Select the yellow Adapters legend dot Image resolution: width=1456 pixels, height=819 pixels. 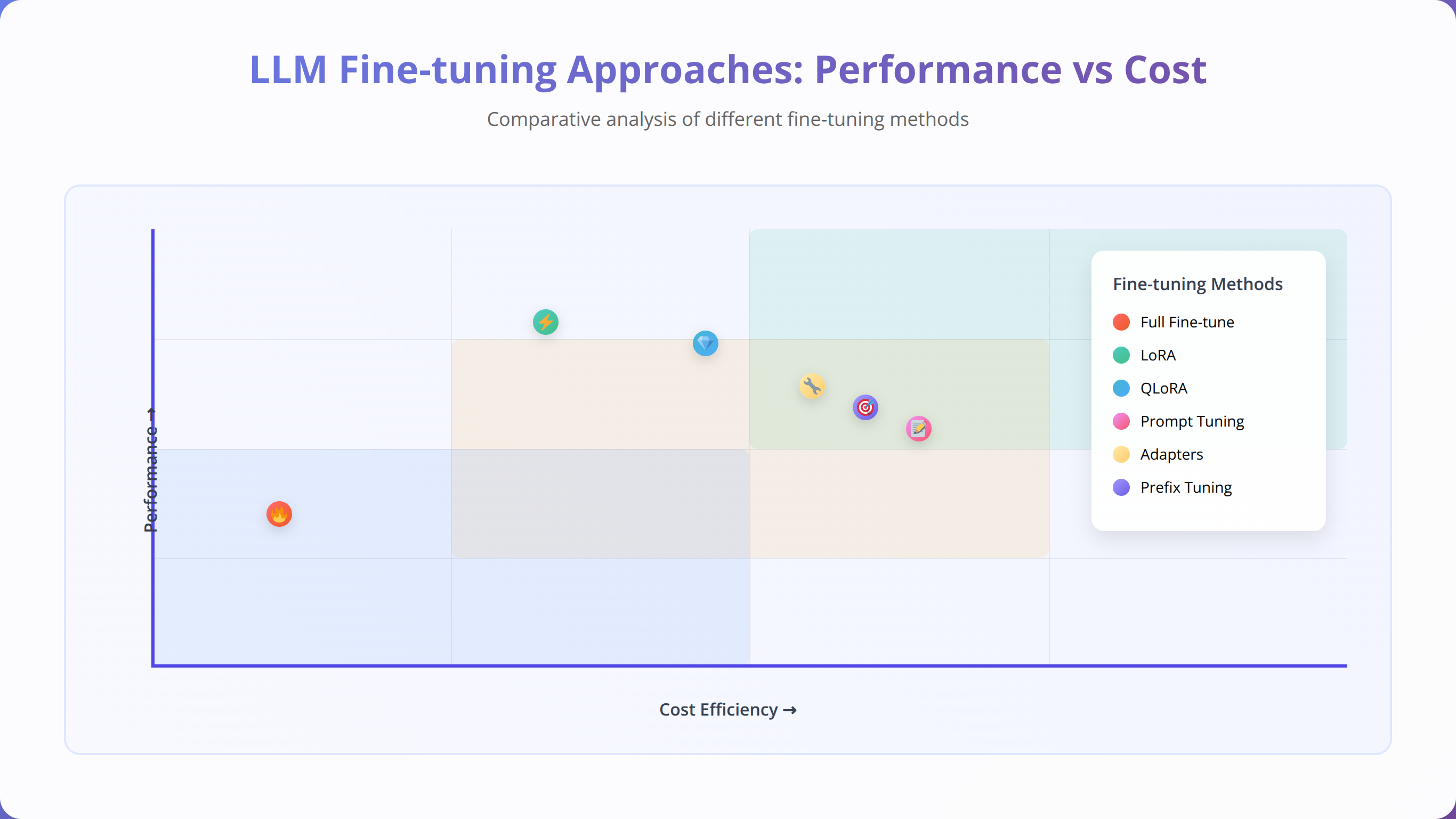(1121, 454)
